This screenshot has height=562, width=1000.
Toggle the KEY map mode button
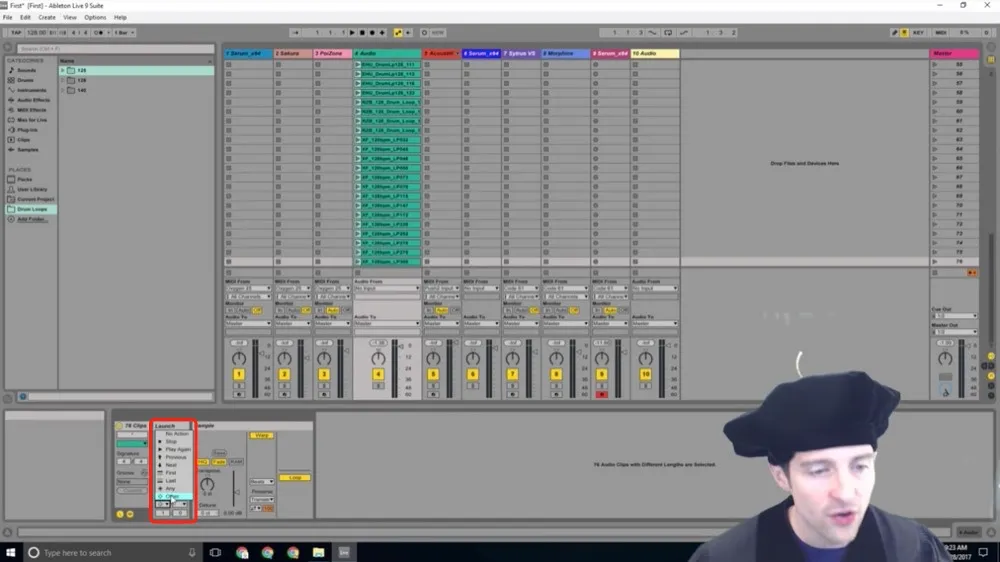[x=918, y=33]
